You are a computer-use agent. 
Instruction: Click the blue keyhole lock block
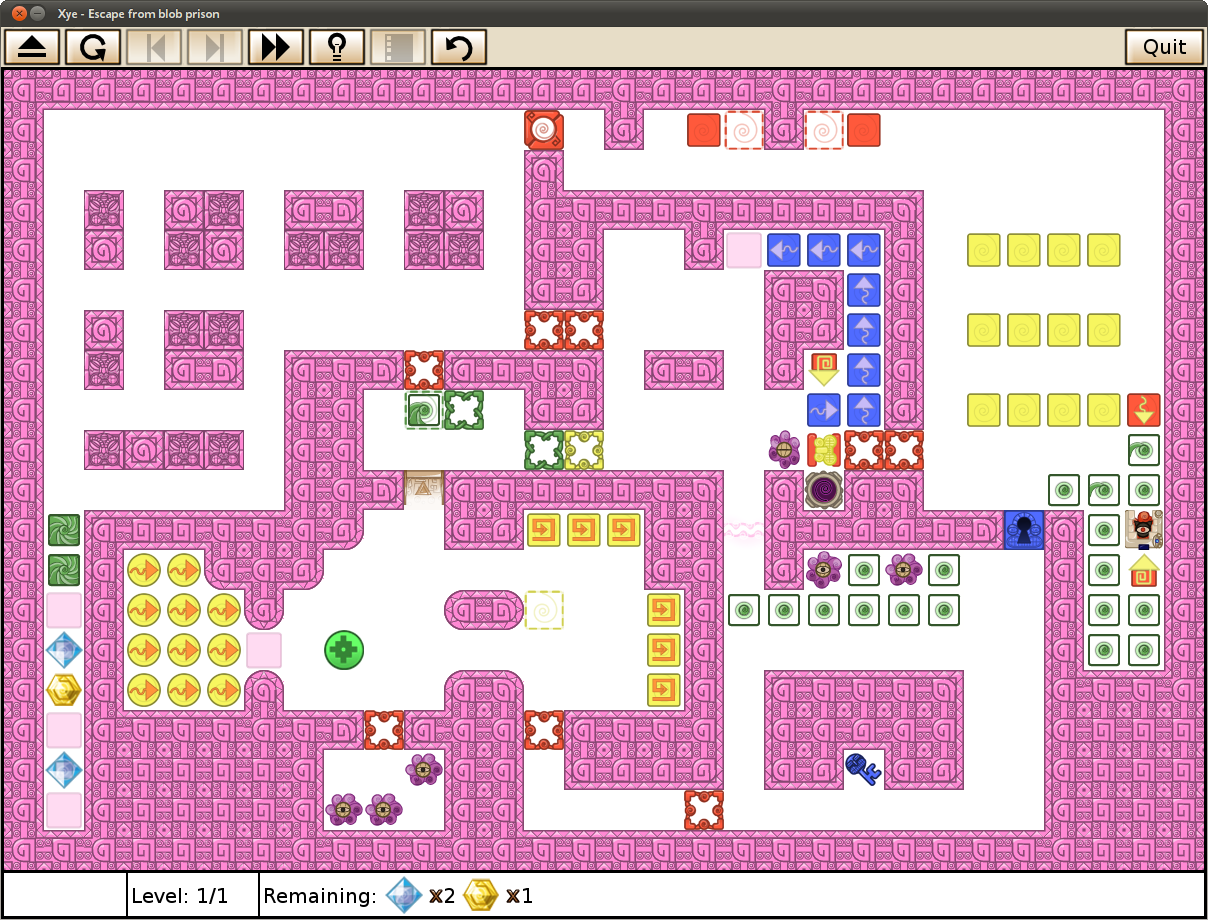1024,530
